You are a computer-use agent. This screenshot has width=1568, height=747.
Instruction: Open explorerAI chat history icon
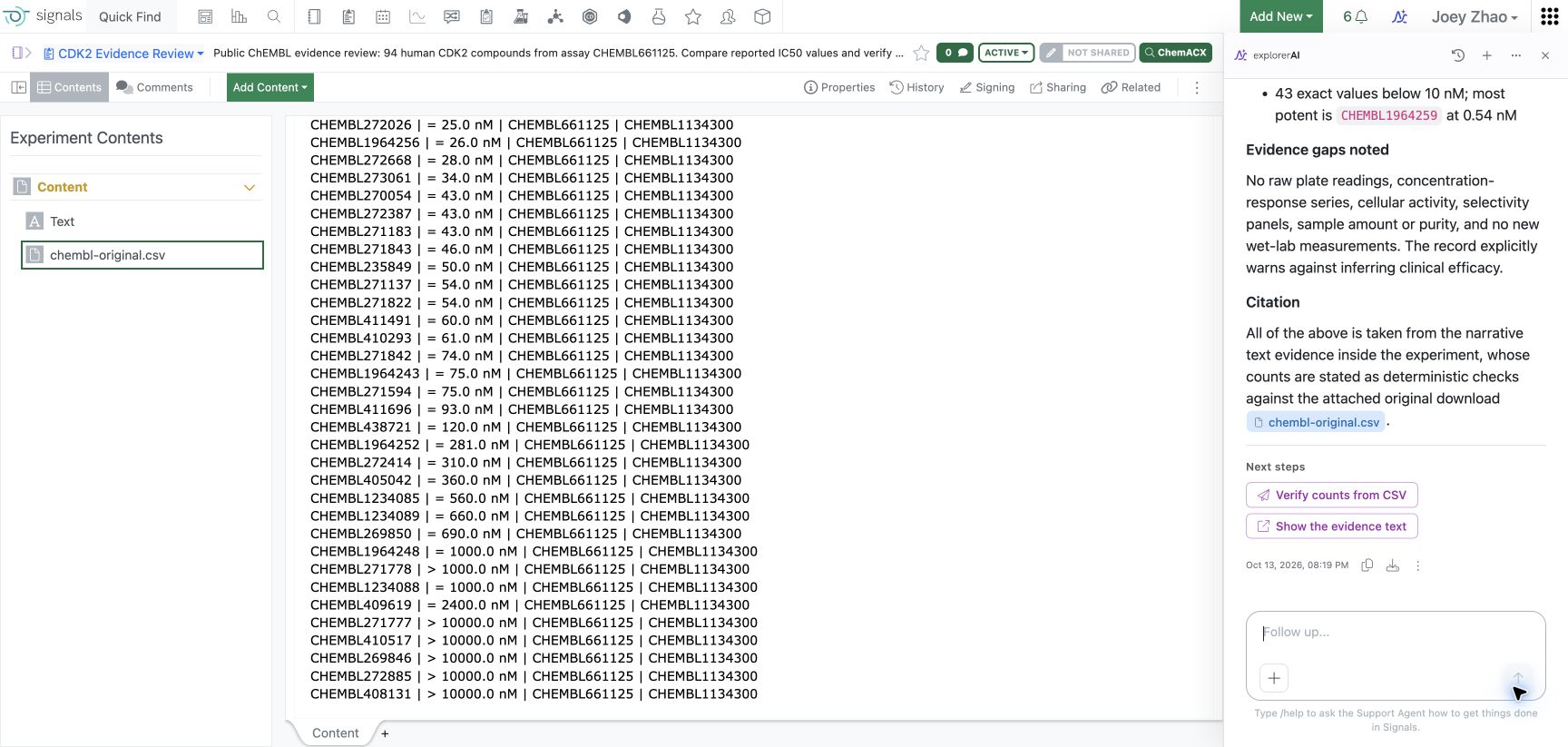pyautogui.click(x=1458, y=55)
